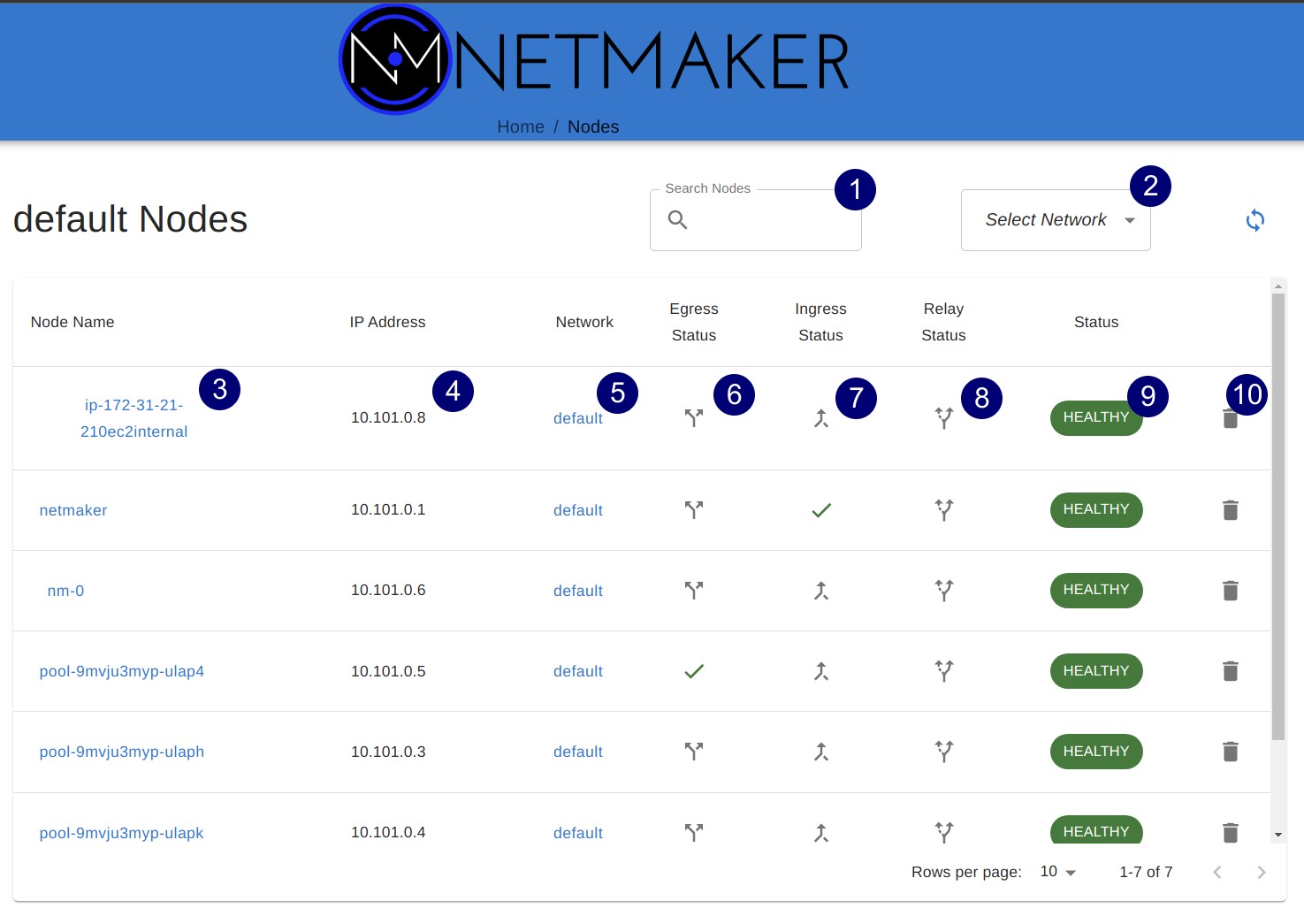Click the next page chevron arrow

click(1261, 873)
